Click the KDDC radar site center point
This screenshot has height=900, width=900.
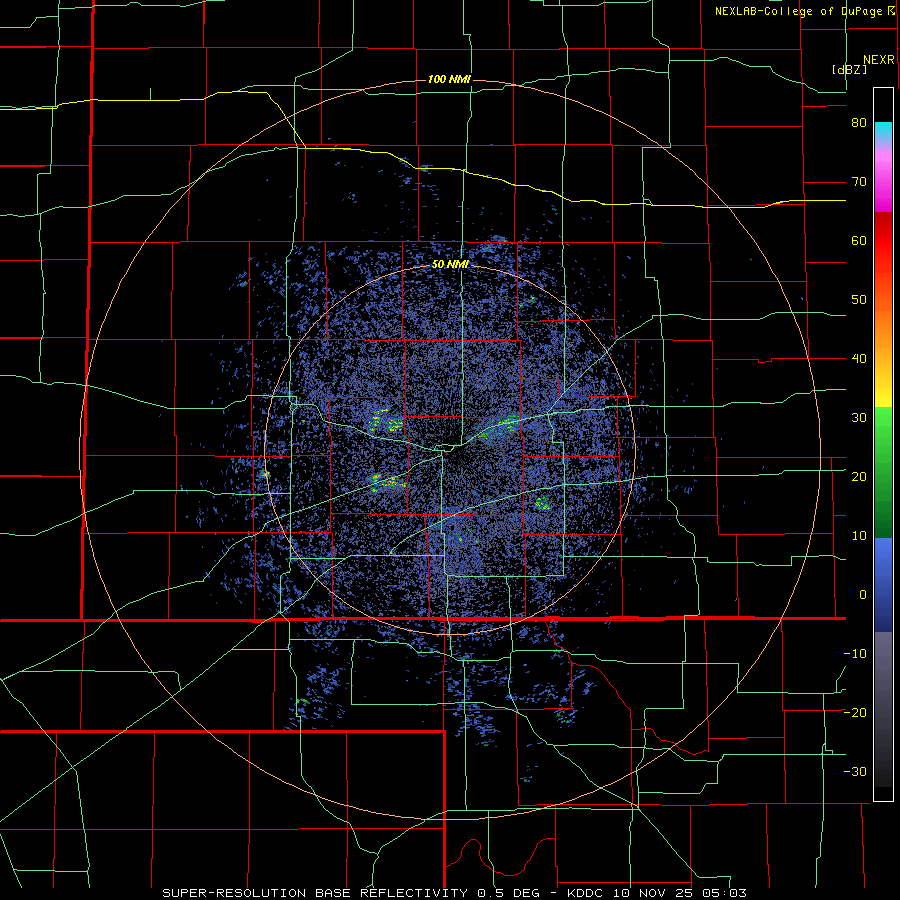(450, 450)
